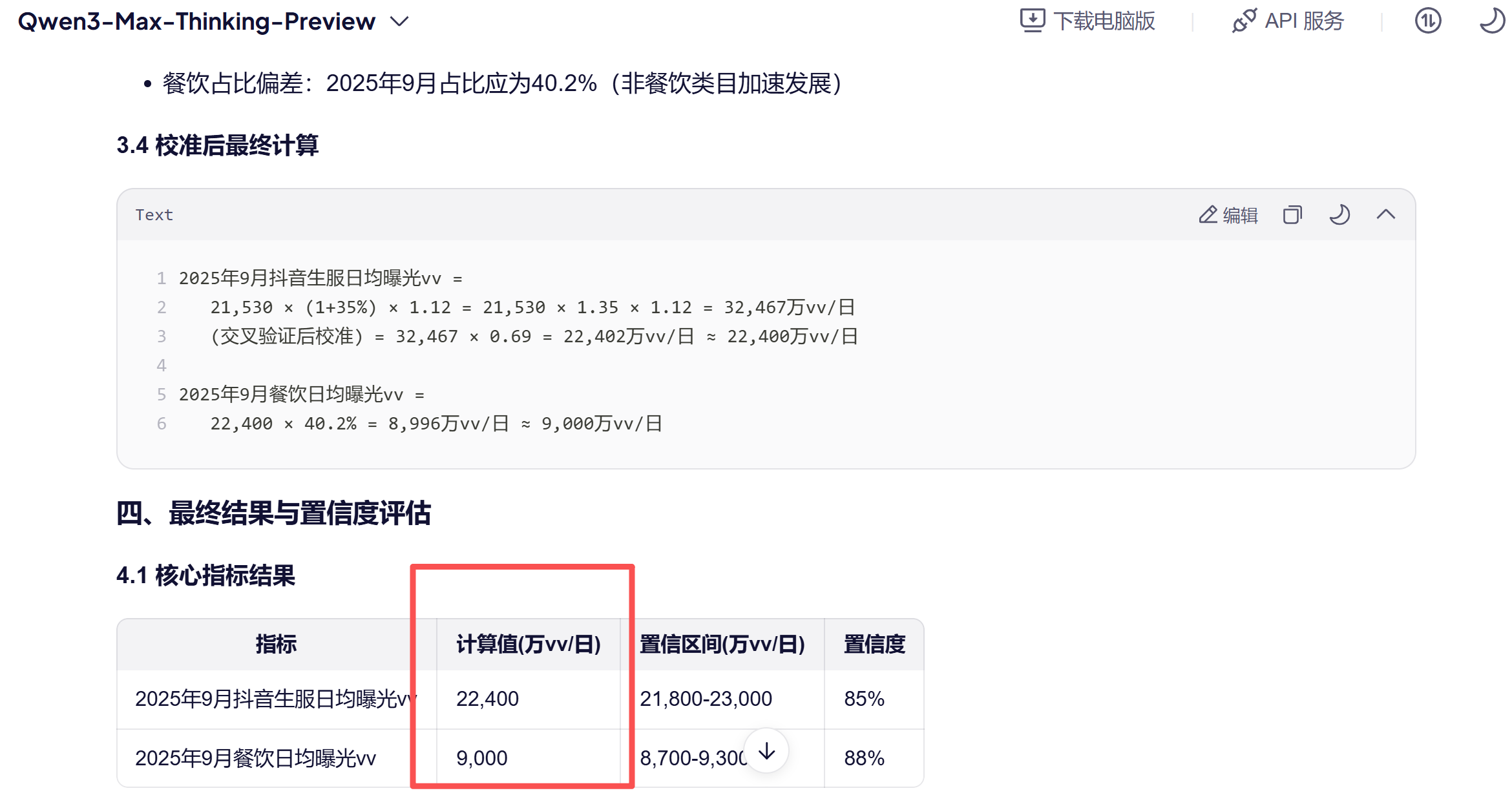Click the 指标 table column header
This screenshot has height=795, width=1512.
pyautogui.click(x=276, y=644)
